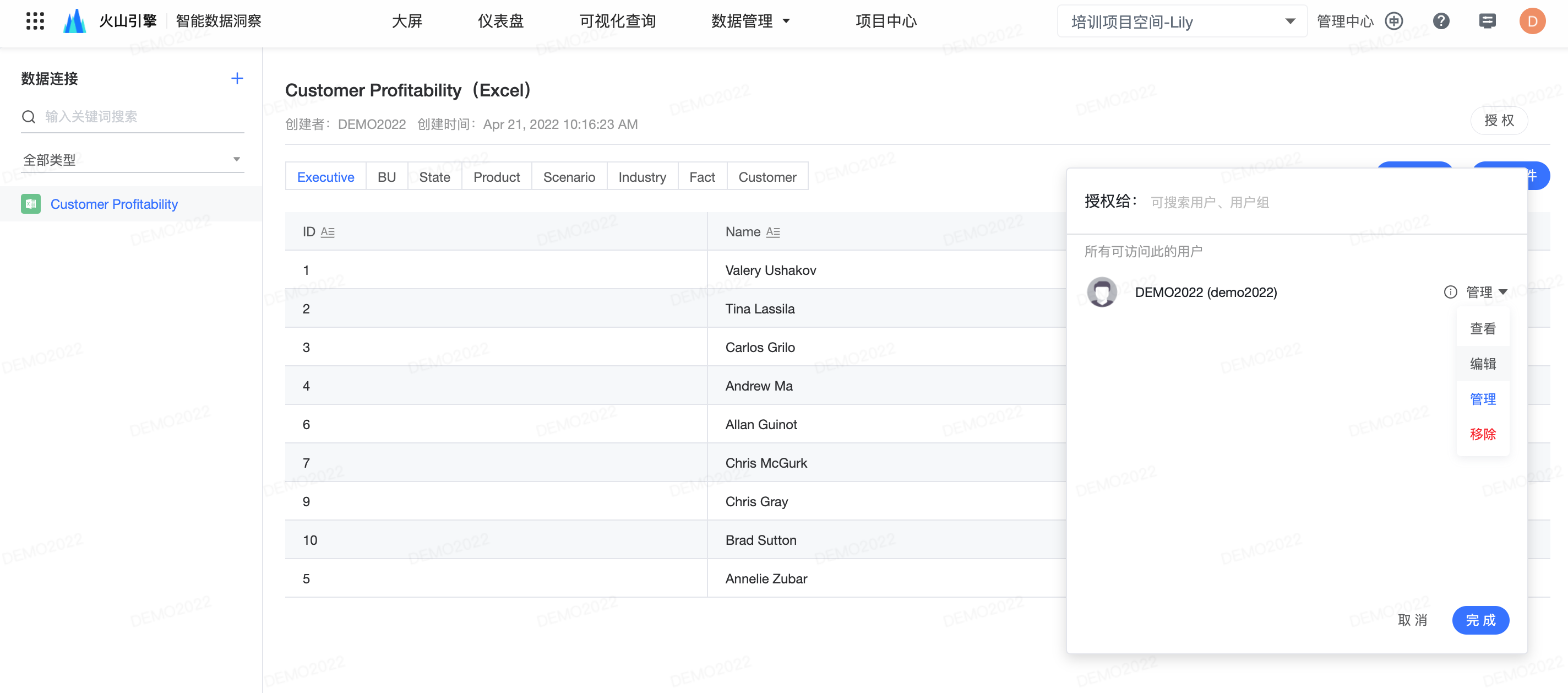Click the Excel icon of Customer Profitability

tap(30, 204)
